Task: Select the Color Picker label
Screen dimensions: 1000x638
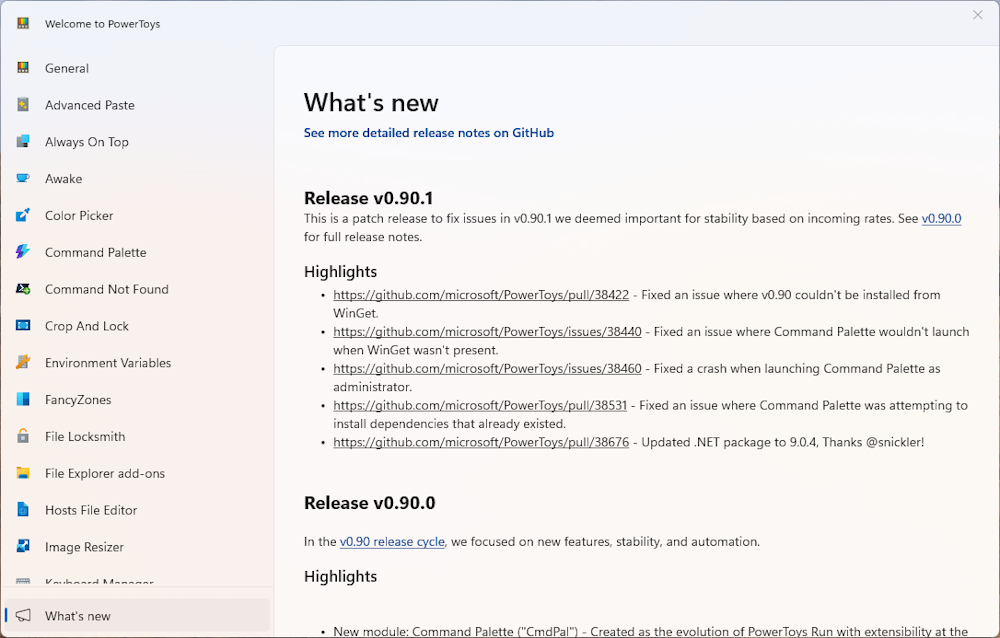Action: click(x=79, y=216)
